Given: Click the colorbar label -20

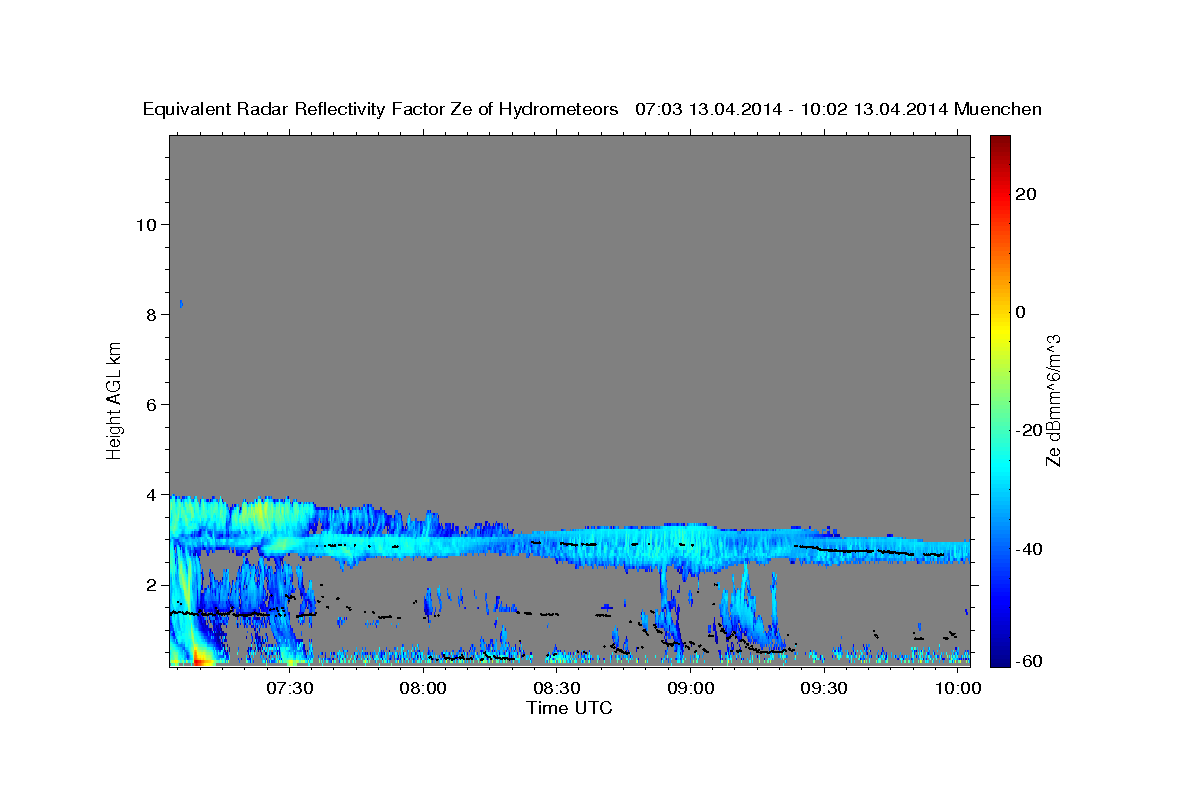Looking at the screenshot, I should (1028, 430).
